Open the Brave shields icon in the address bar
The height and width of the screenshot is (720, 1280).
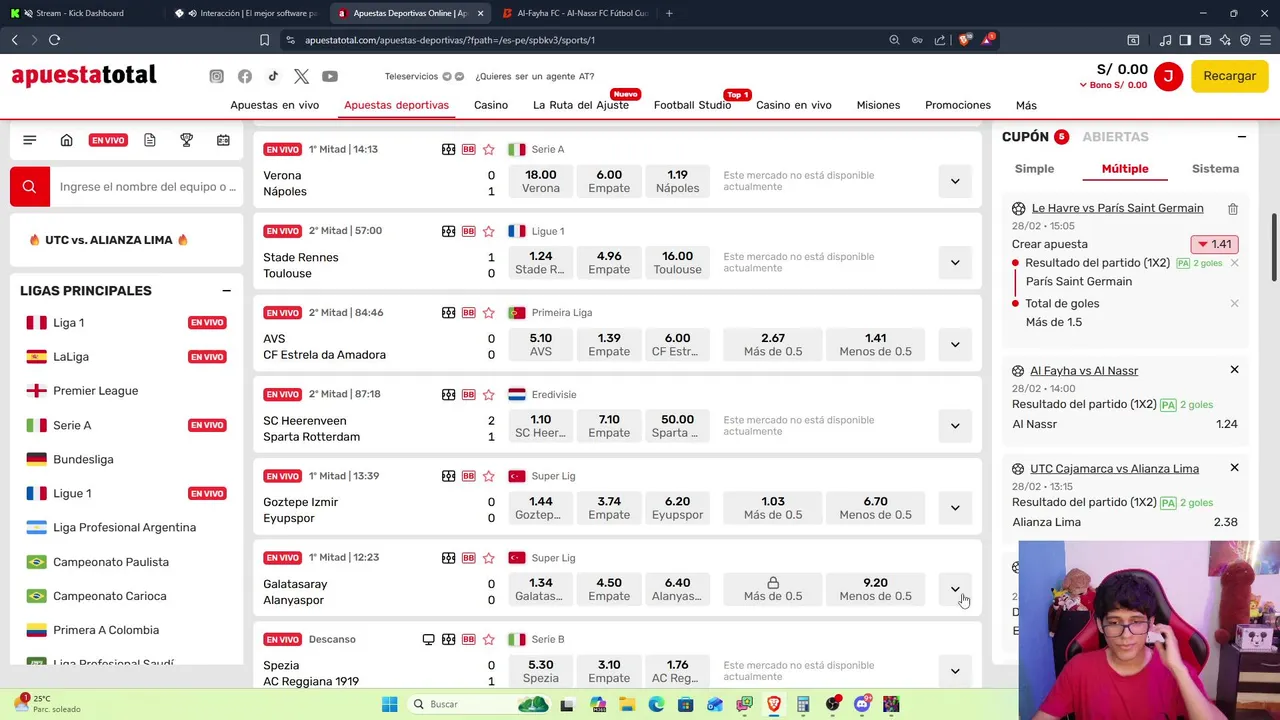click(964, 40)
